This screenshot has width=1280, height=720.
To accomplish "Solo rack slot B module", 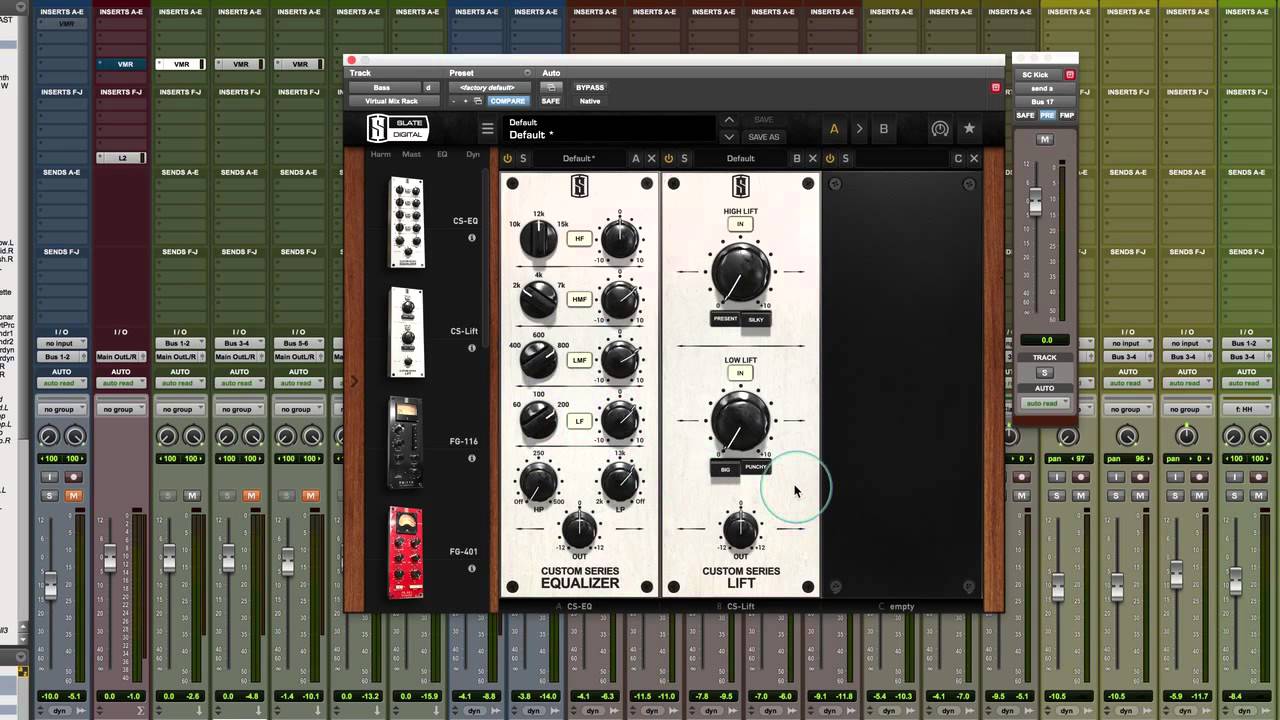I will tap(684, 158).
